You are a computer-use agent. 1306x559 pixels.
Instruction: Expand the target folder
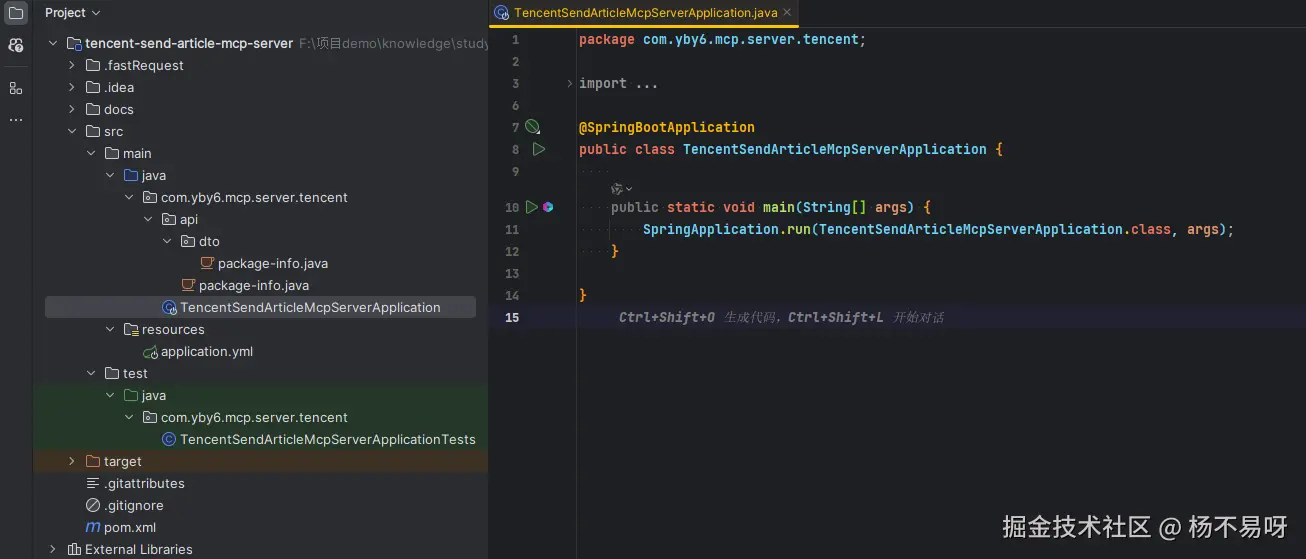72,461
